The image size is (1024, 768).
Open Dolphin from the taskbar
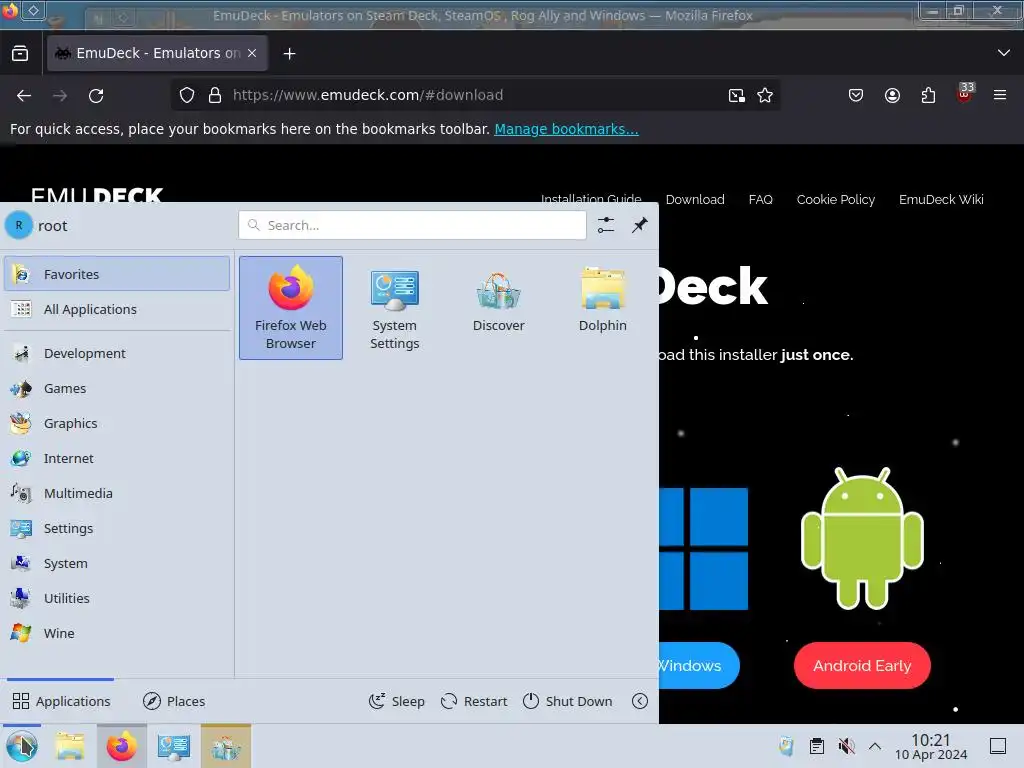point(69,746)
